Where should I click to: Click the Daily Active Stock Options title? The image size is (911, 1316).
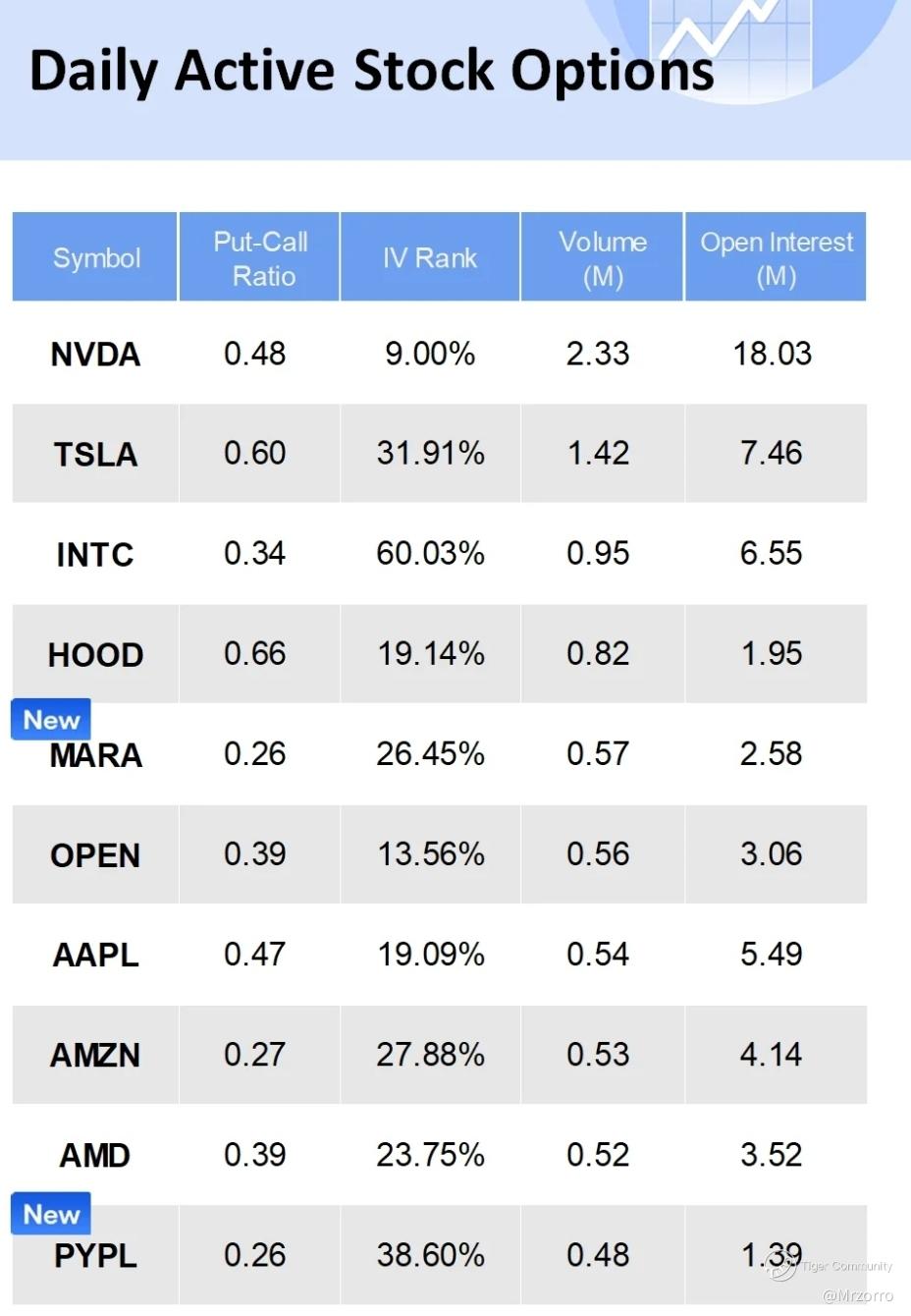[371, 71]
